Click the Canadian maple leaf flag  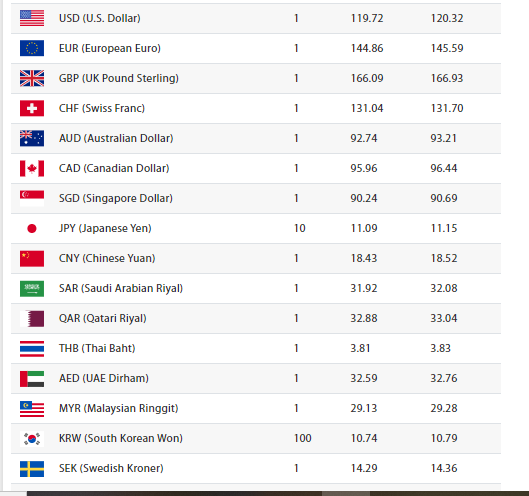[32, 168]
